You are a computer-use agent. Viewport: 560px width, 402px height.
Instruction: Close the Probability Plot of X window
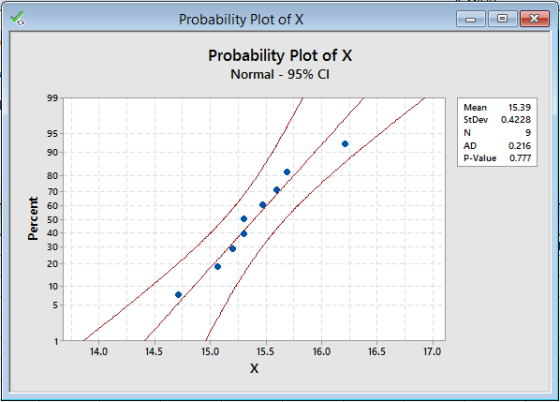click(x=535, y=19)
